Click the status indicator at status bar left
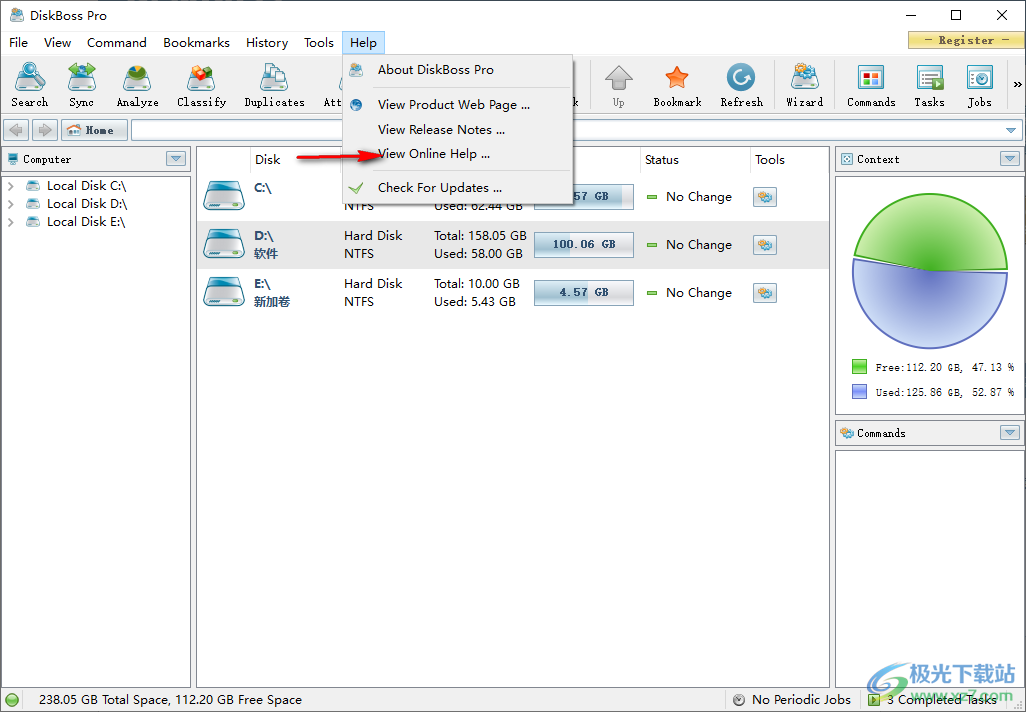The width and height of the screenshot is (1026, 712). pyautogui.click(x=12, y=700)
